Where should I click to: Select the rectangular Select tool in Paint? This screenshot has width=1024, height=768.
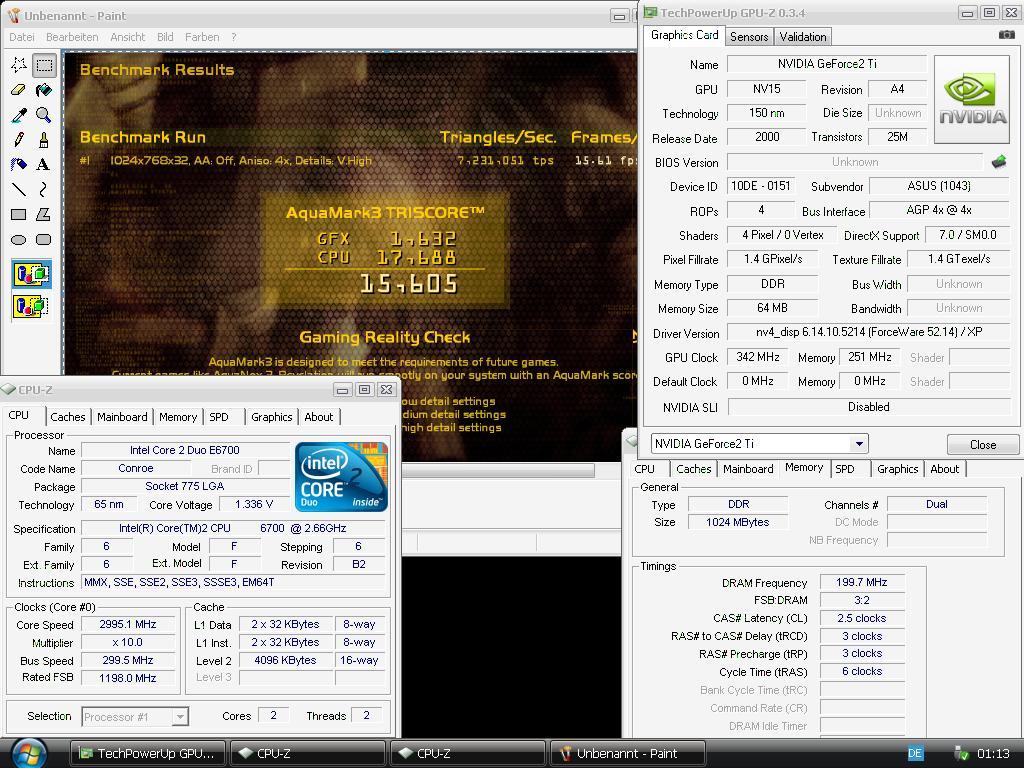coord(44,65)
